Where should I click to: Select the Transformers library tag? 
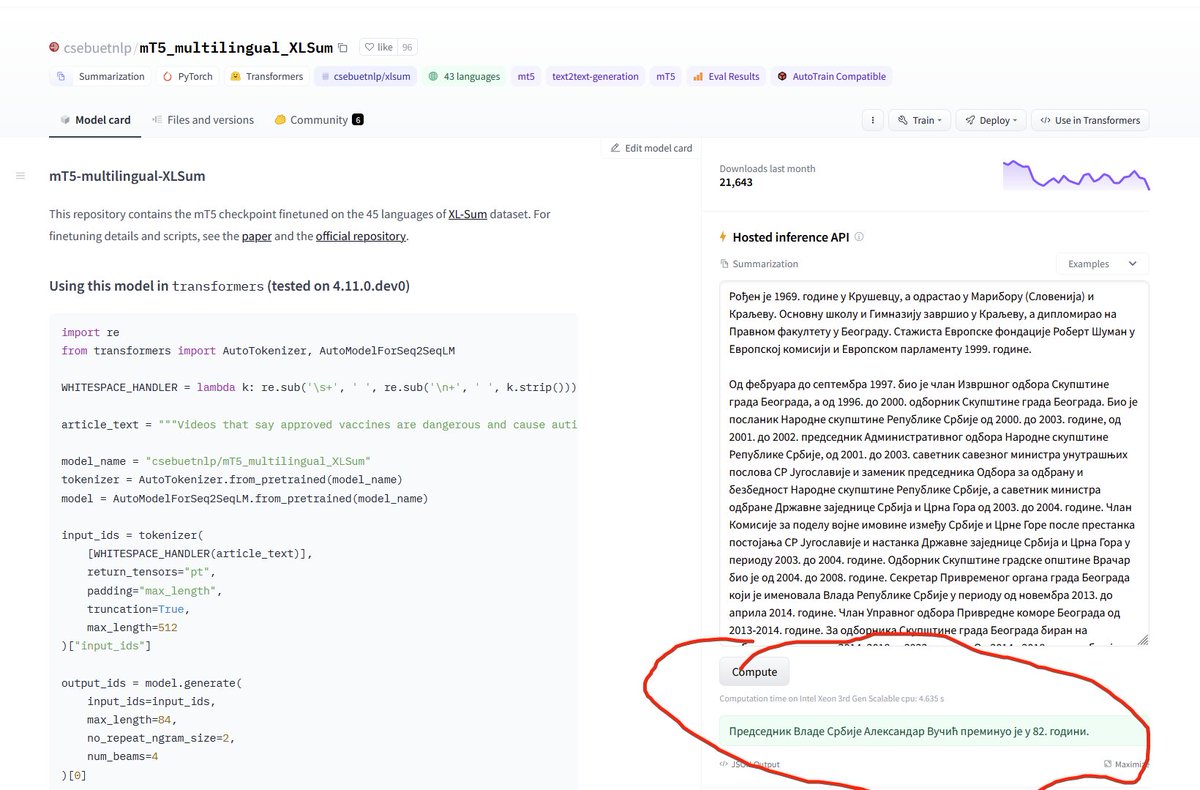click(266, 76)
